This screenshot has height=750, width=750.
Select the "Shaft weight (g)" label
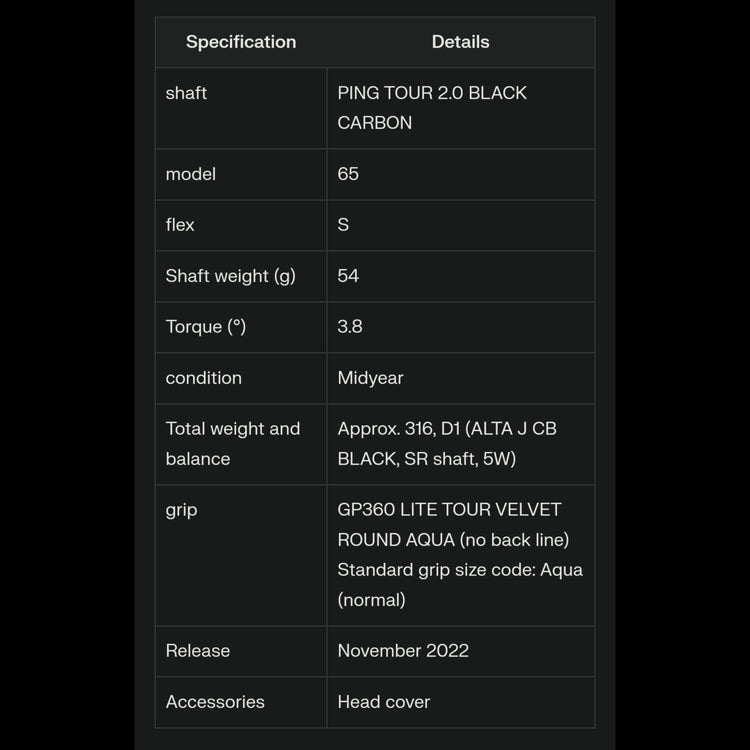pos(231,276)
